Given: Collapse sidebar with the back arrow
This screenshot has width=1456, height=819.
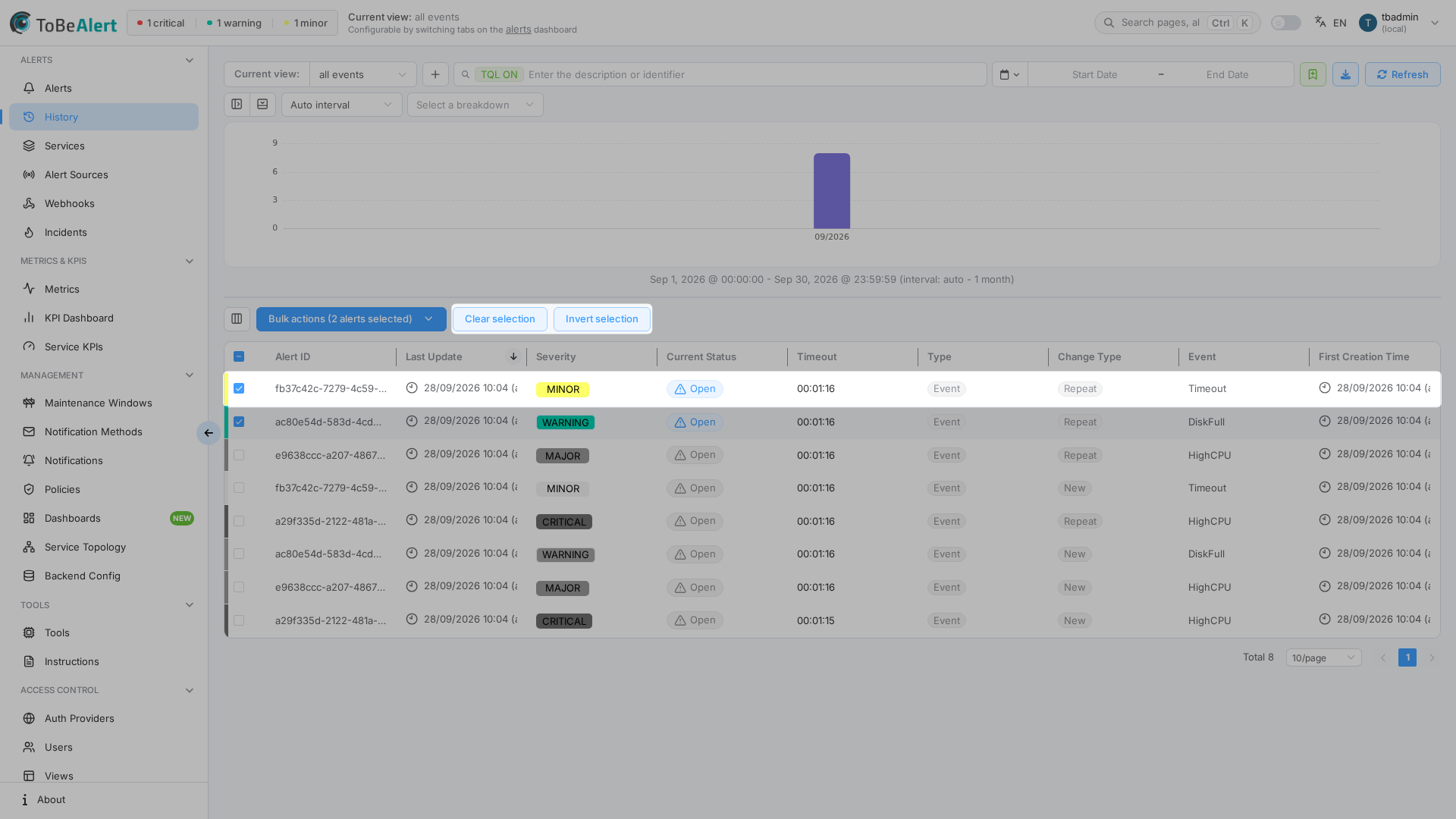Looking at the screenshot, I should (x=209, y=433).
